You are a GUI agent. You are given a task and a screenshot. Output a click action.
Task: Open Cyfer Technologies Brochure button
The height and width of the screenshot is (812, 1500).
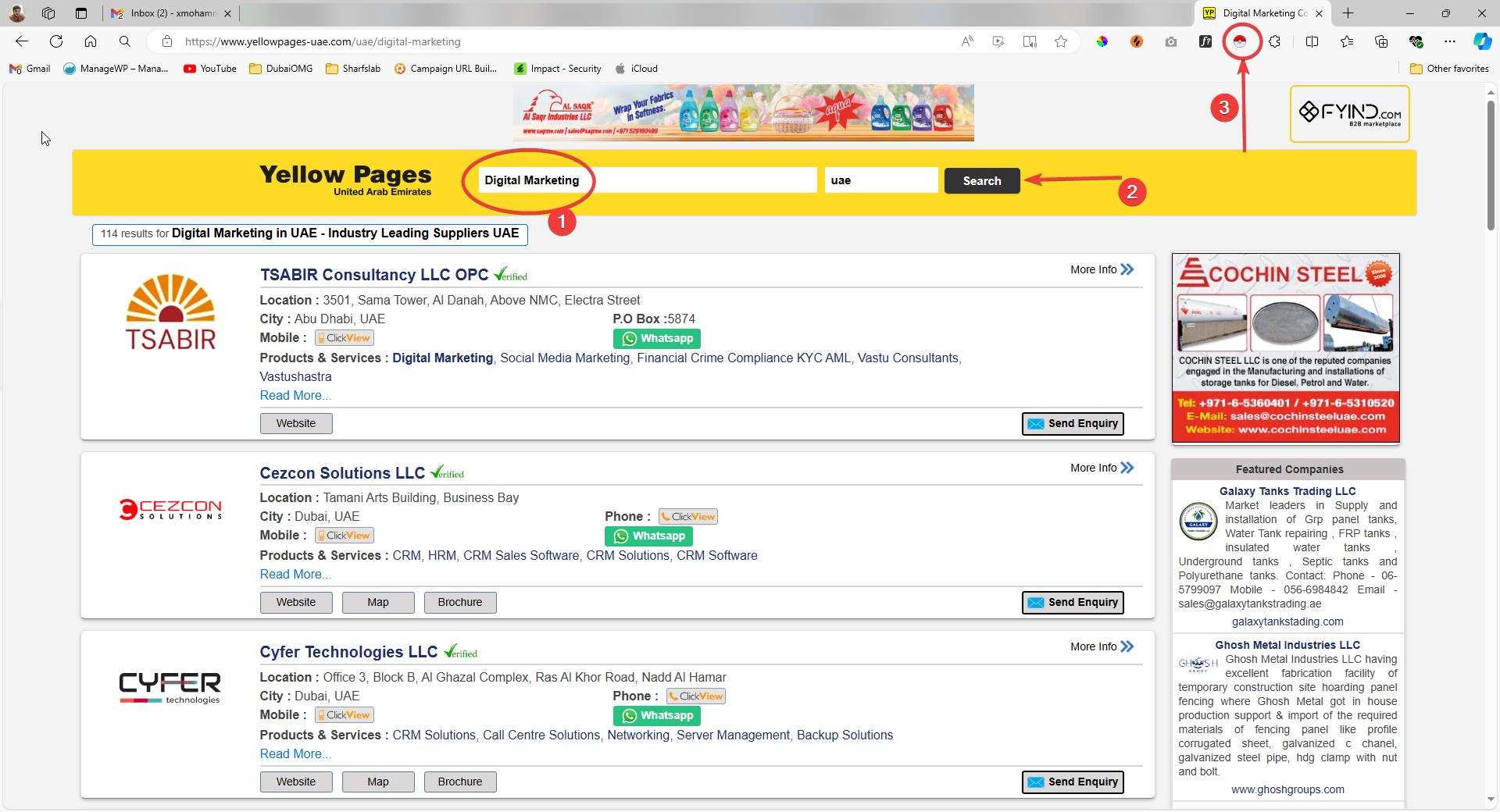pyautogui.click(x=460, y=782)
